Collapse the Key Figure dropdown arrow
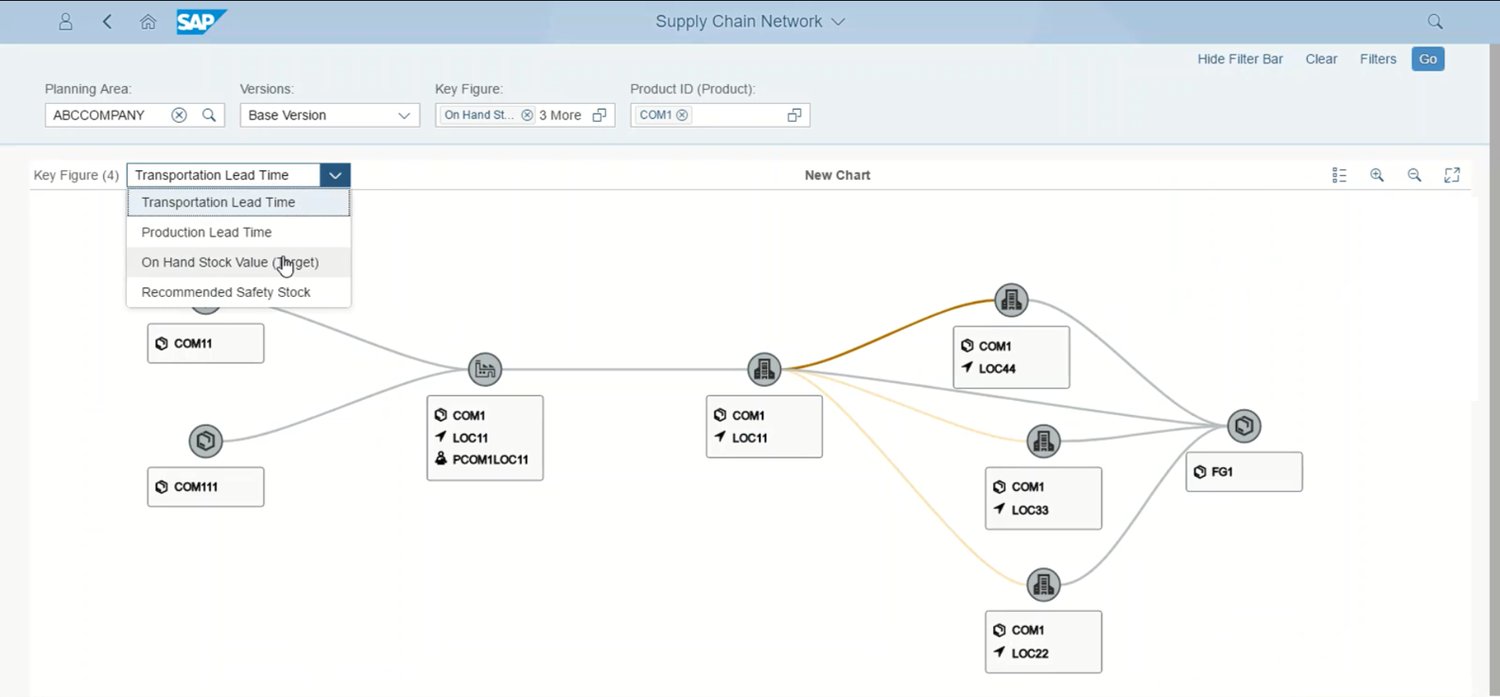 [335, 175]
